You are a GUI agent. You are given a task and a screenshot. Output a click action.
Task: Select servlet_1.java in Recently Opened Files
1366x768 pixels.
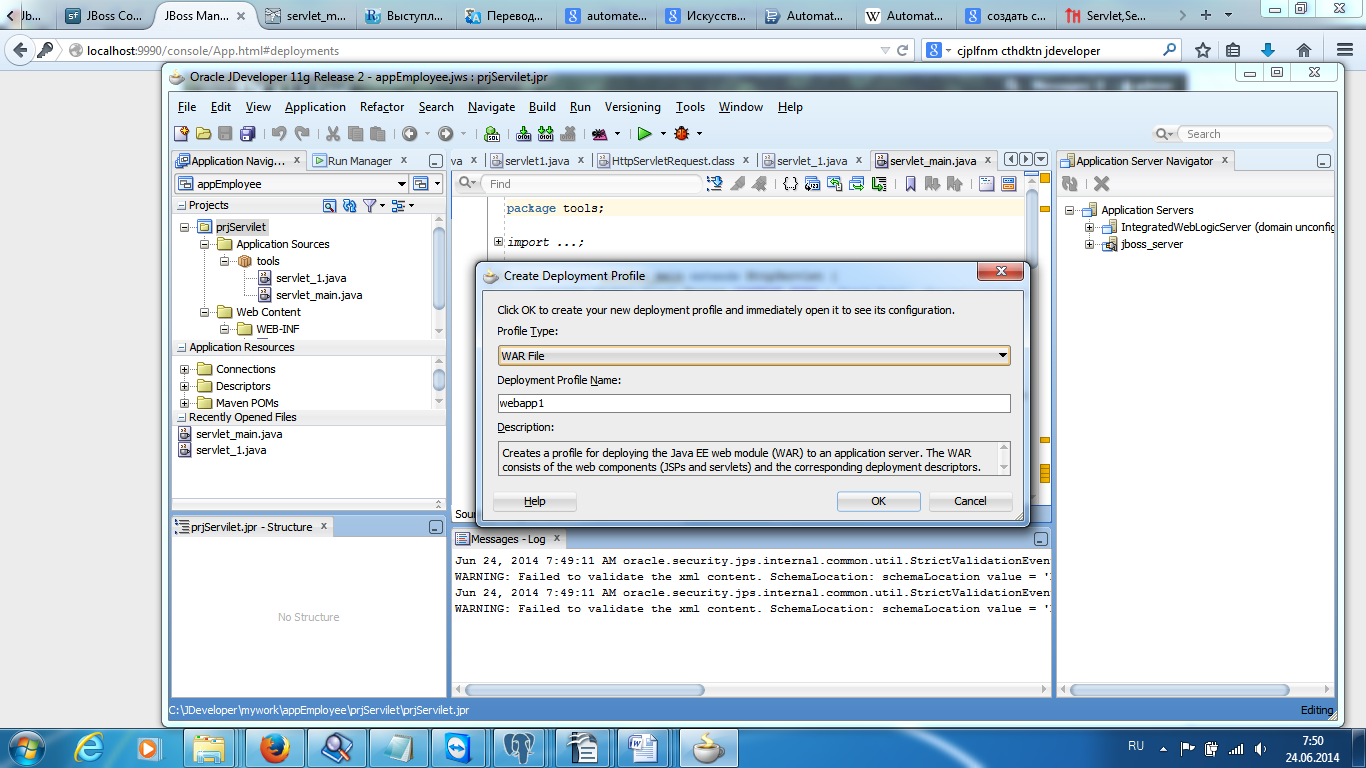pyautogui.click(x=231, y=450)
